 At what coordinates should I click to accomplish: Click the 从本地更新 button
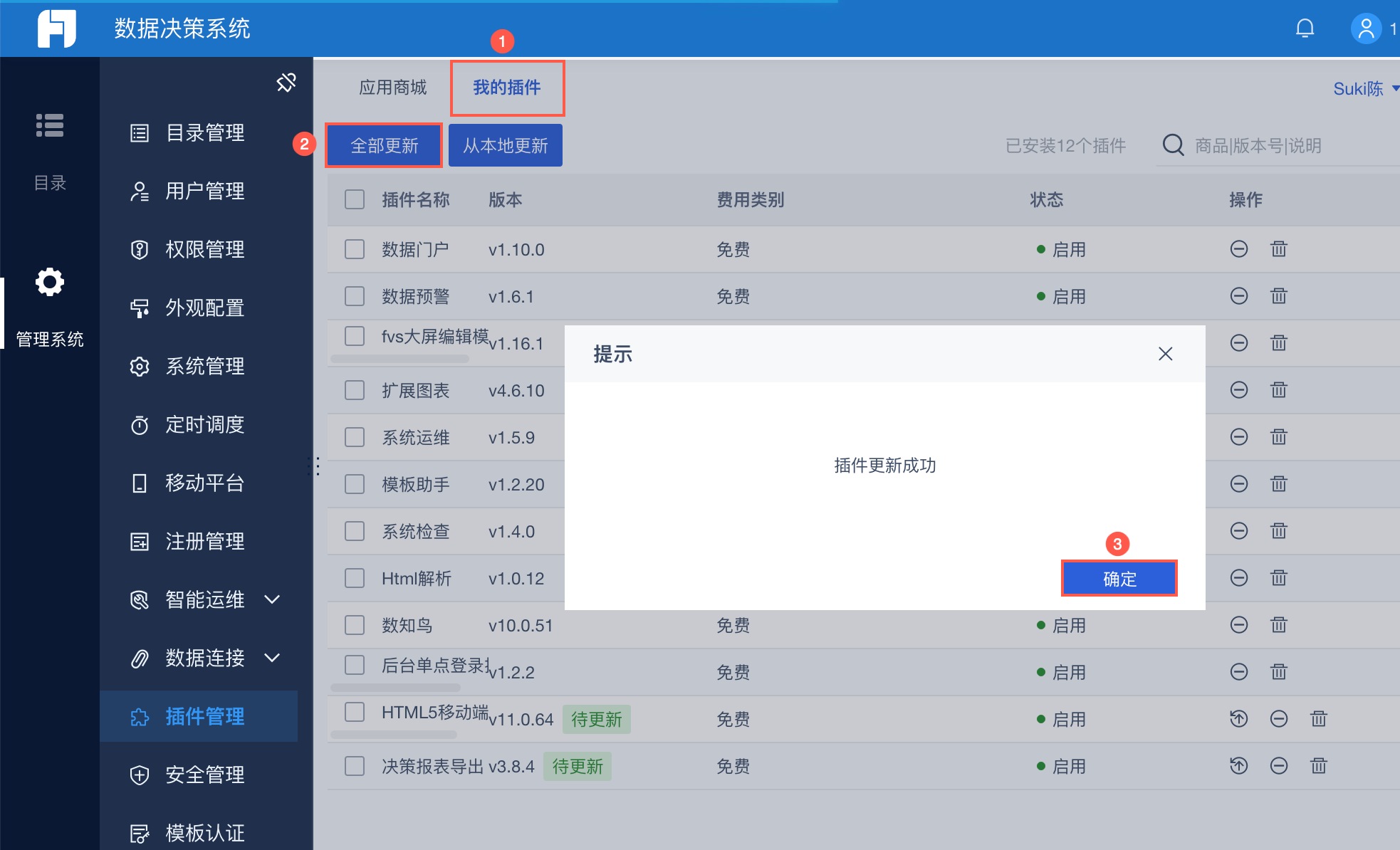coord(505,146)
